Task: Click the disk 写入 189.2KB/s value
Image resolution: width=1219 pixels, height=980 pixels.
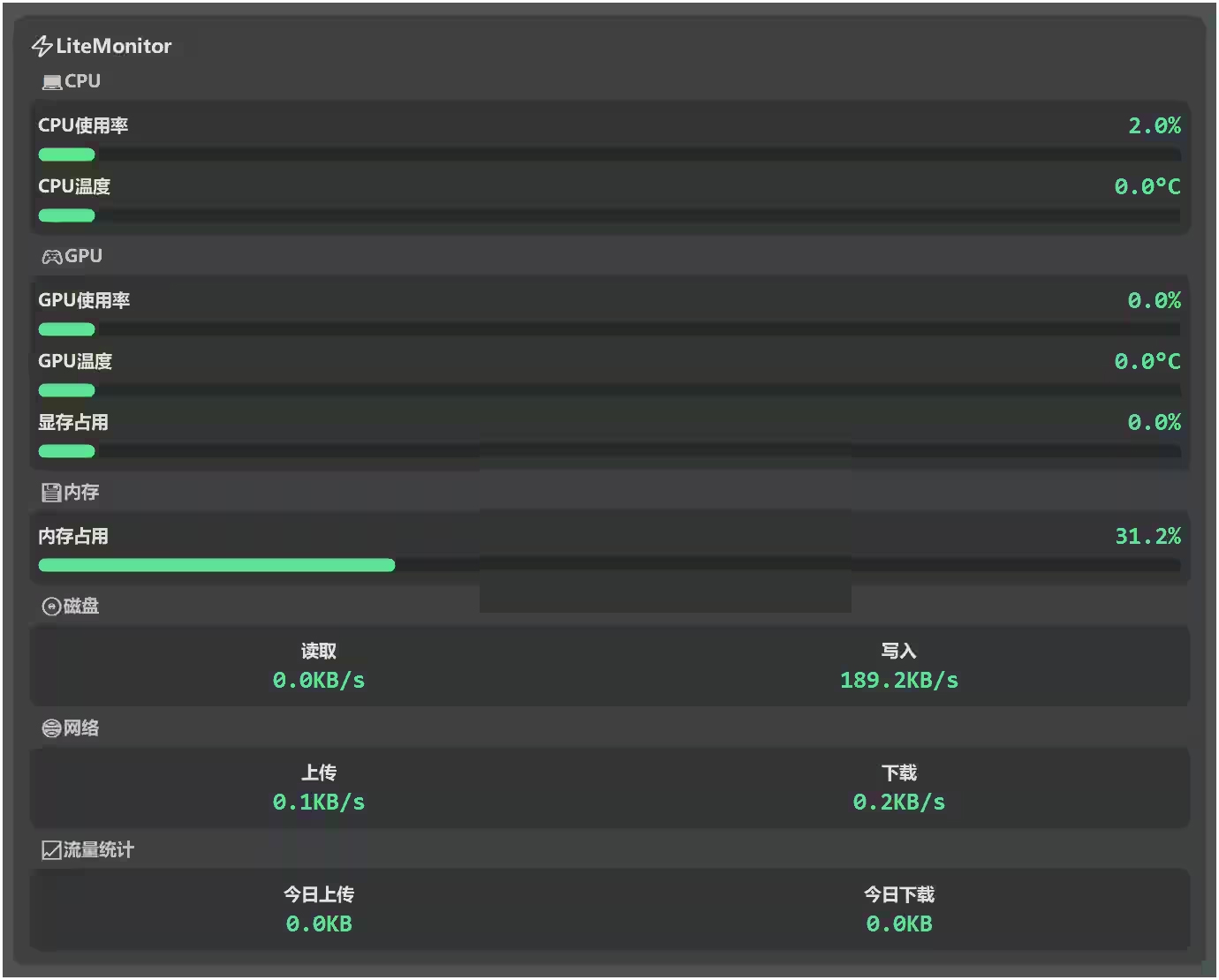Action: point(898,681)
